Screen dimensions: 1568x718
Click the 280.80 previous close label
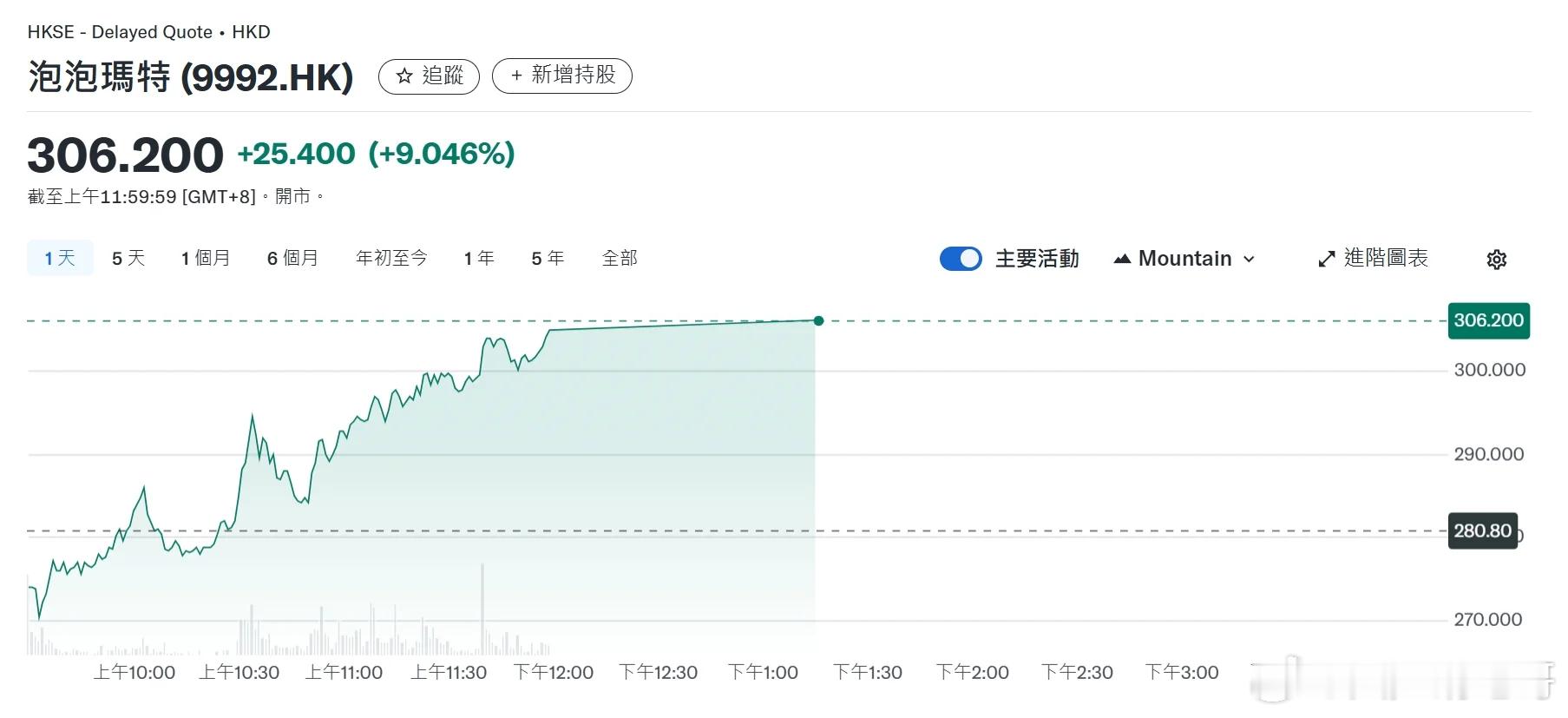click(x=1482, y=530)
